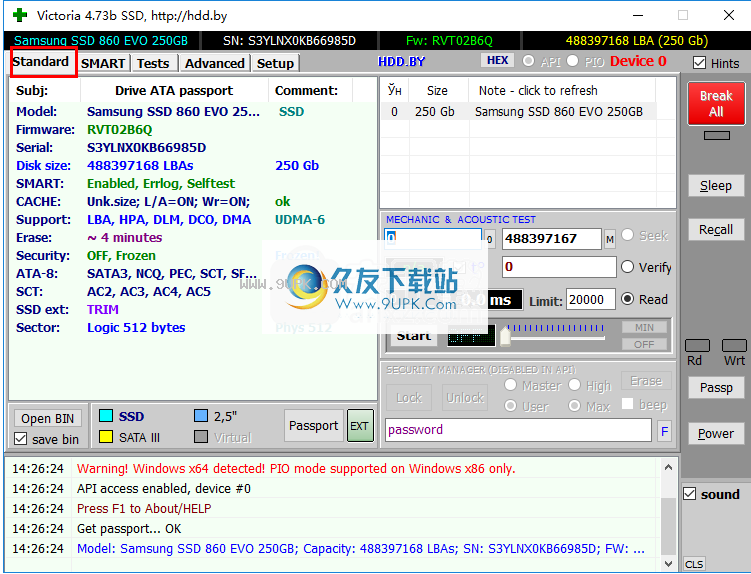
Task: Click the Firmware value RVT02B6Q
Action: 119,129
